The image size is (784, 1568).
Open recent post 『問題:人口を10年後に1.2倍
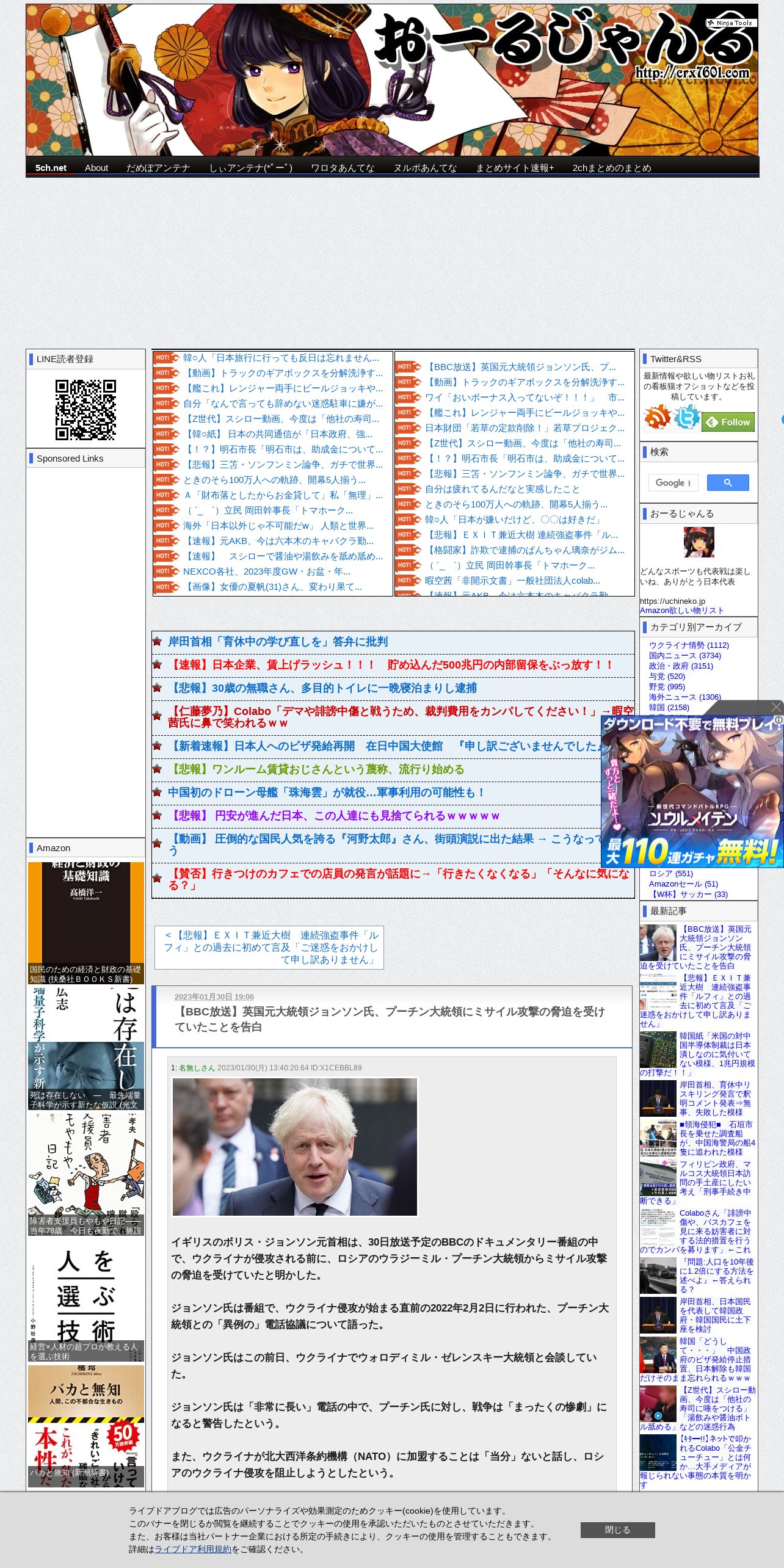click(716, 1276)
